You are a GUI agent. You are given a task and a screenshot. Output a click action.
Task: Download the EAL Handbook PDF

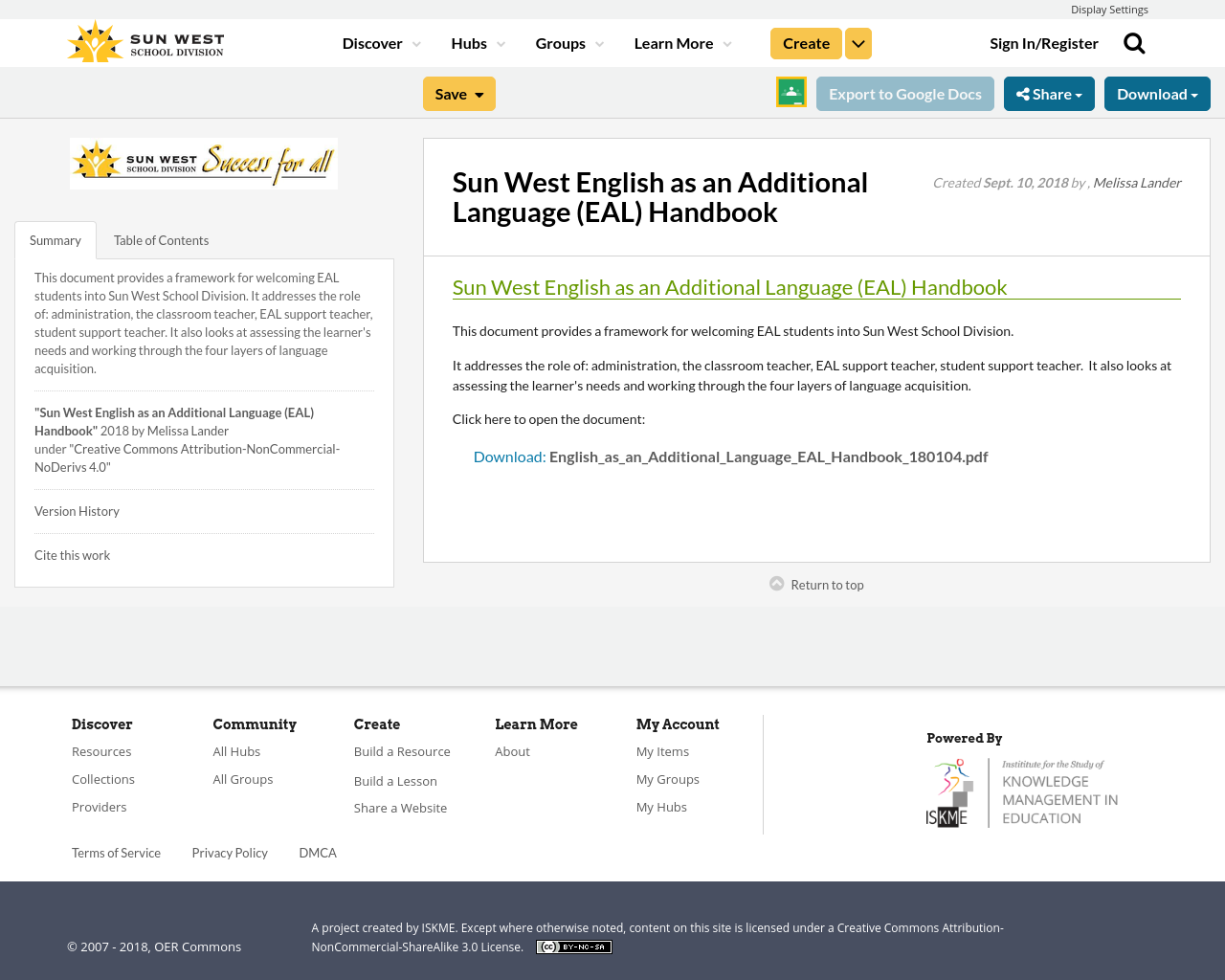click(x=730, y=456)
